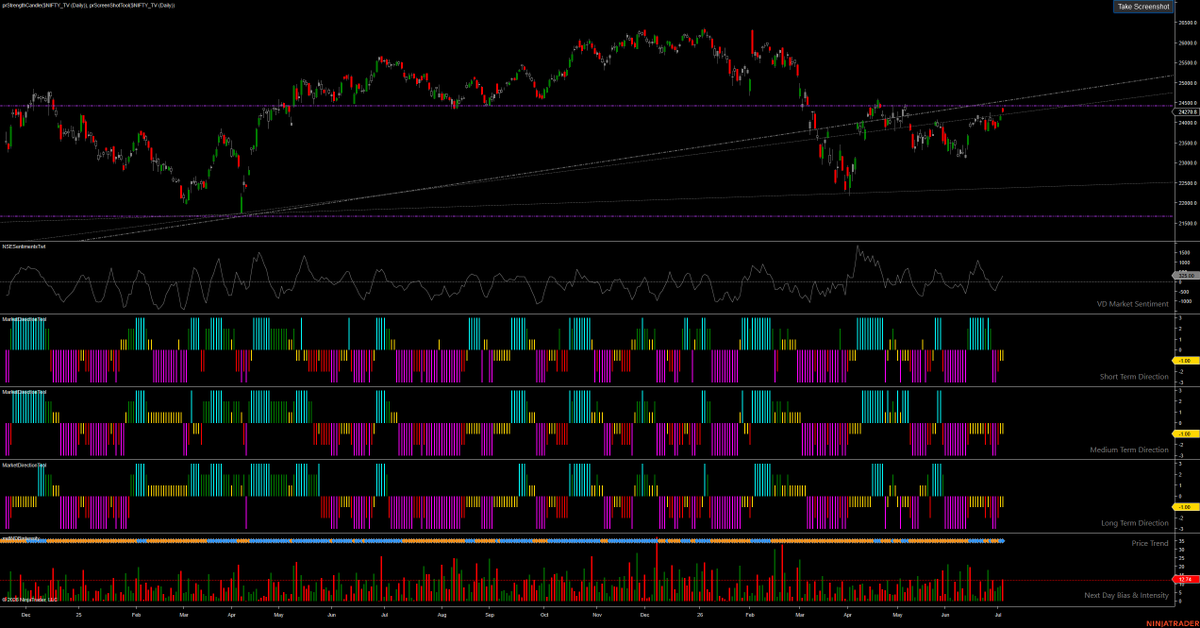The width and height of the screenshot is (1200, 628).
Task: Click the 25000.0 price axis label
Action: pyautogui.click(x=1187, y=83)
